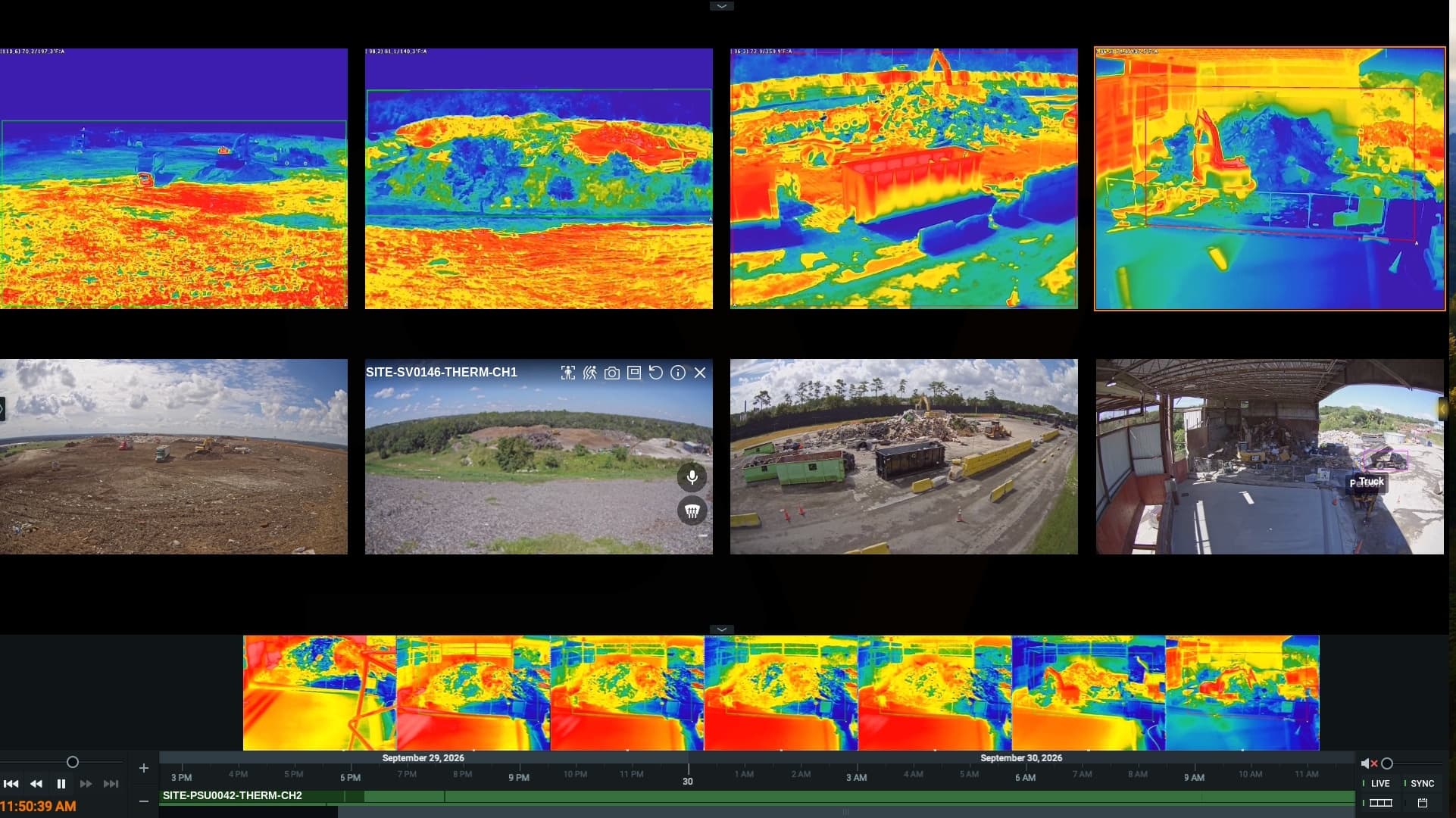Select the highlighted thermal excavator tile
The height and width of the screenshot is (818, 1456).
click(x=1270, y=179)
